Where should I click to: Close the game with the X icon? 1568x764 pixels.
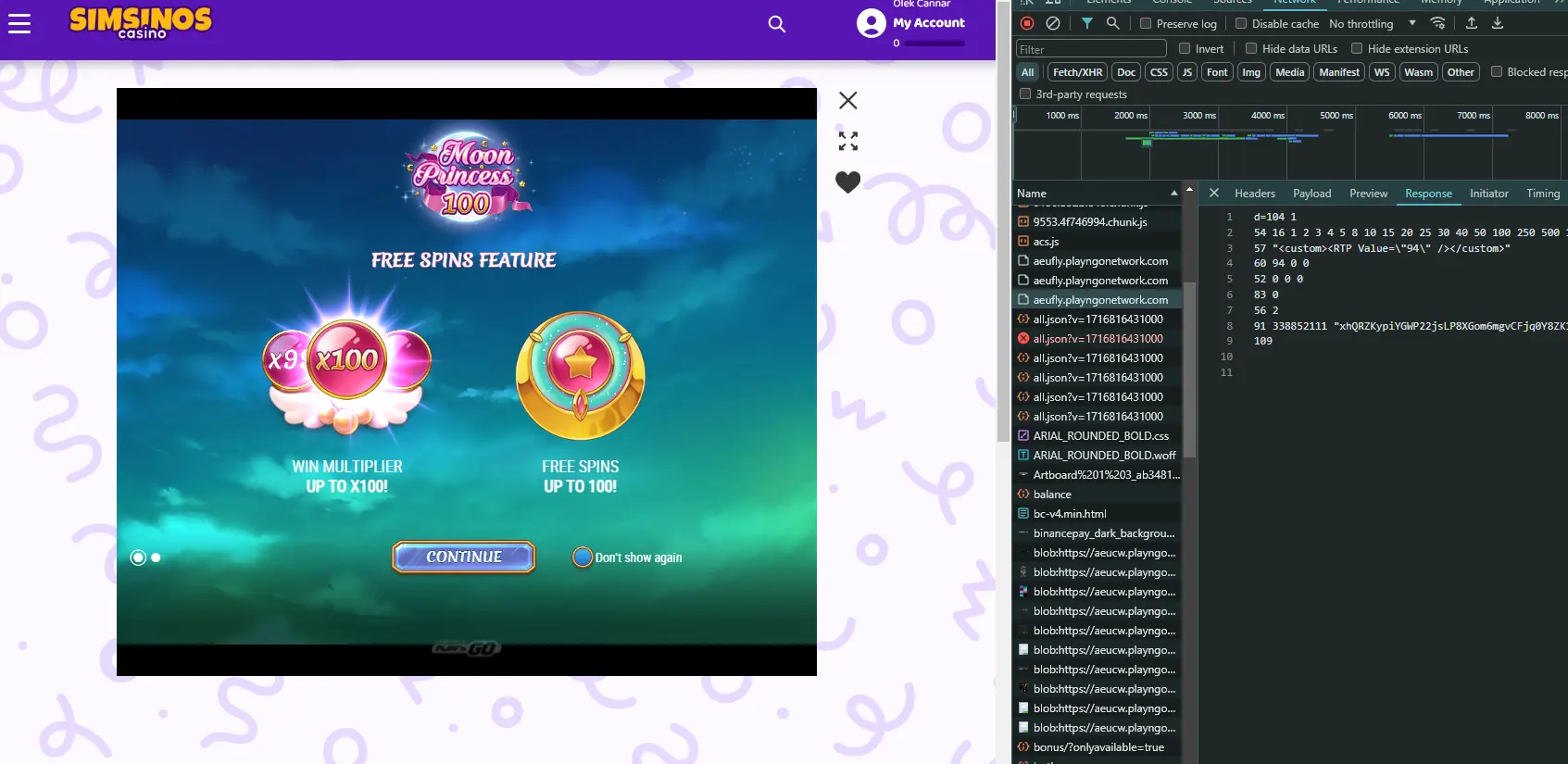pyautogui.click(x=847, y=100)
